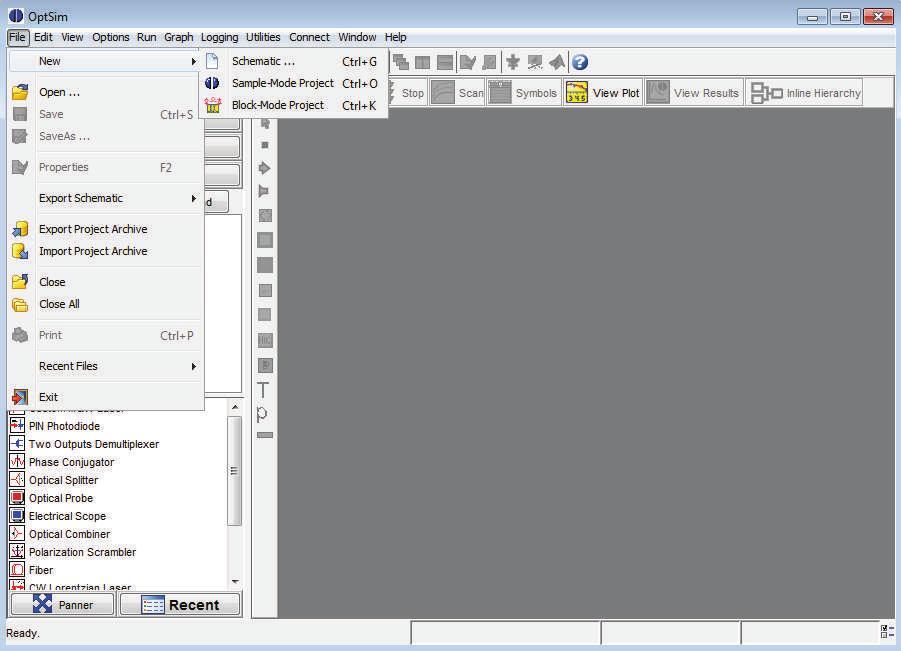The image size is (901, 651).
Task: Expand the Export Schematic submenu
Action: point(106,198)
